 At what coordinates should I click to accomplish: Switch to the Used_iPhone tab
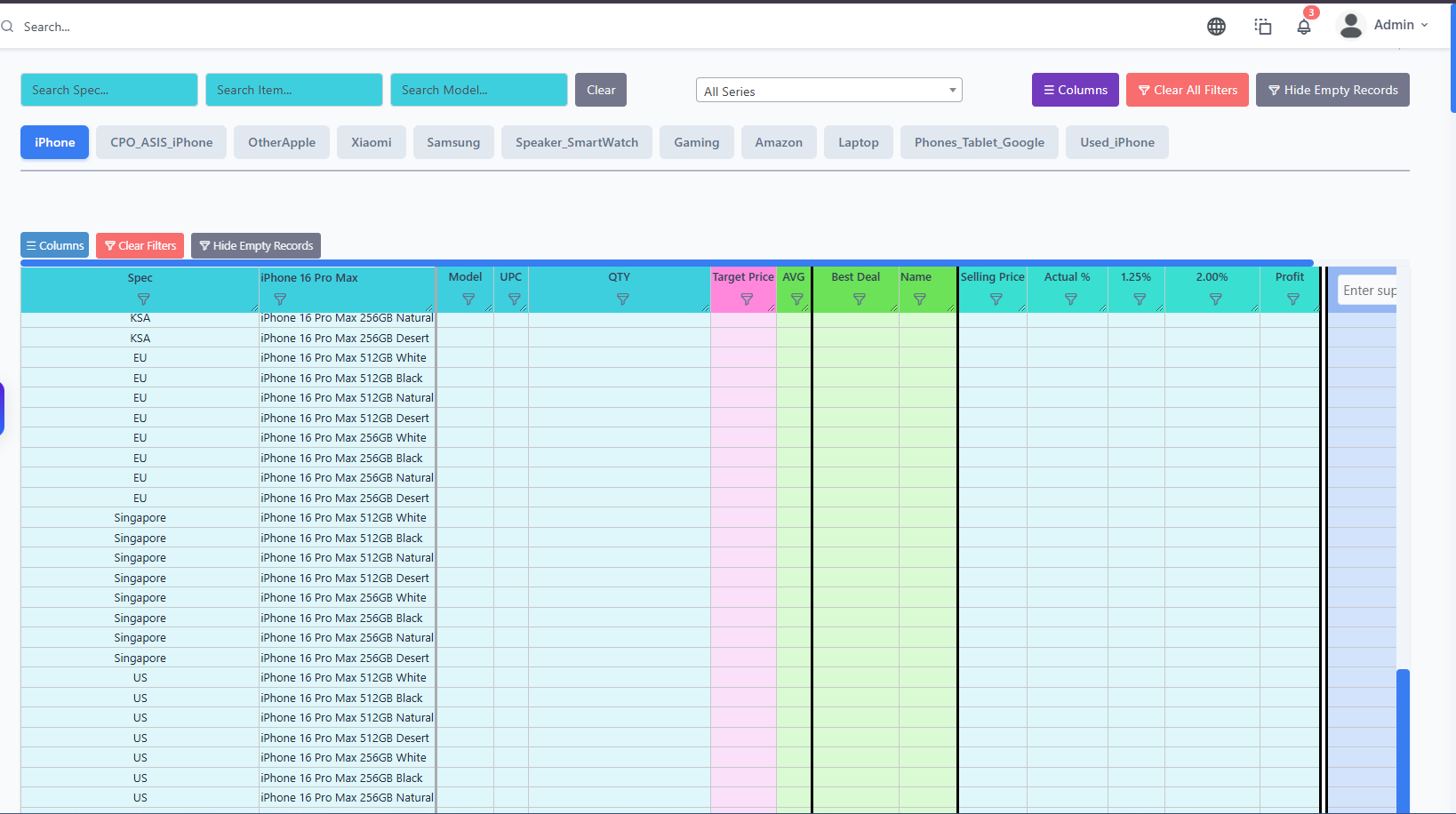(1117, 142)
